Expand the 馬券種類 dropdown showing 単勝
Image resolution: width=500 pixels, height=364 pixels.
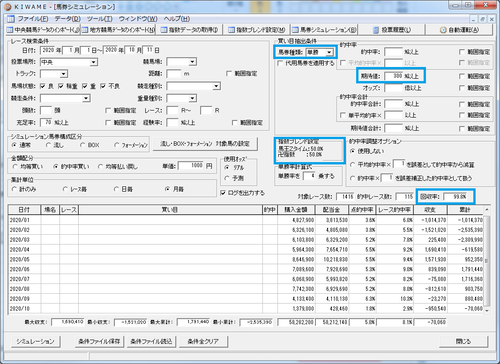click(x=320, y=52)
